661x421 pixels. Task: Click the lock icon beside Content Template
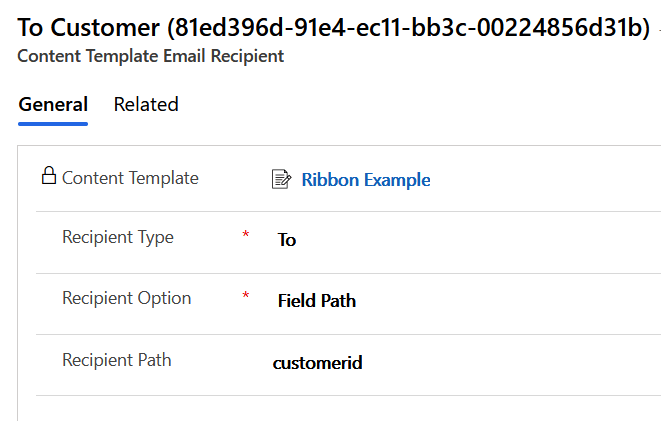coord(48,177)
